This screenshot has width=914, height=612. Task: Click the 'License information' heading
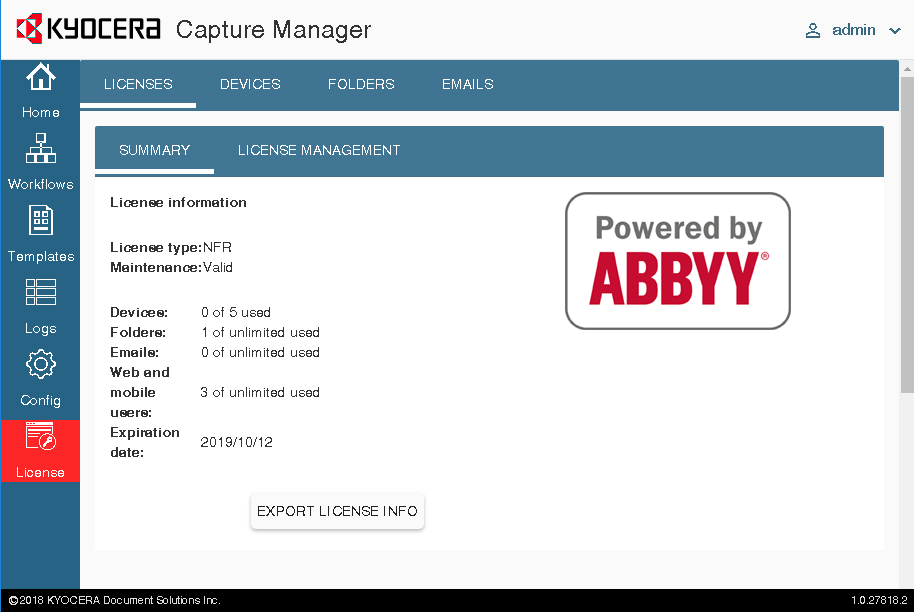tap(178, 202)
